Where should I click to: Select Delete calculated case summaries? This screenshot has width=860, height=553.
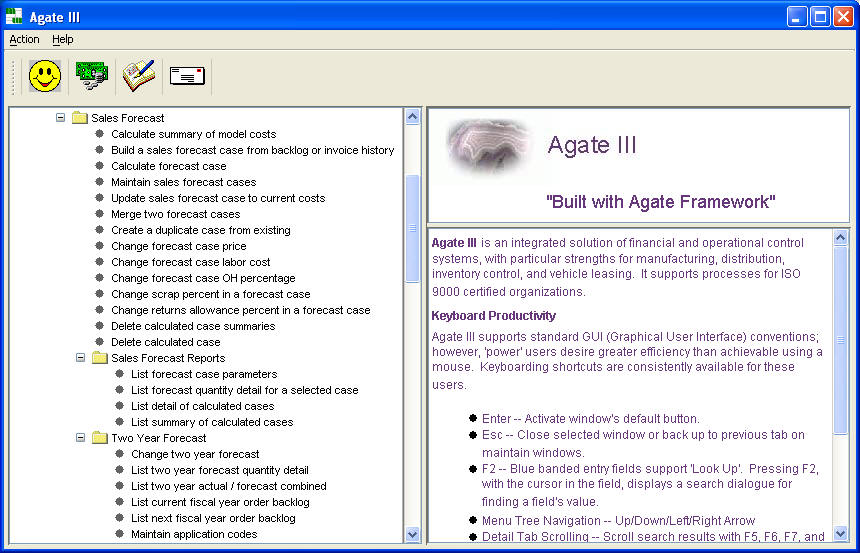pyautogui.click(x=193, y=326)
